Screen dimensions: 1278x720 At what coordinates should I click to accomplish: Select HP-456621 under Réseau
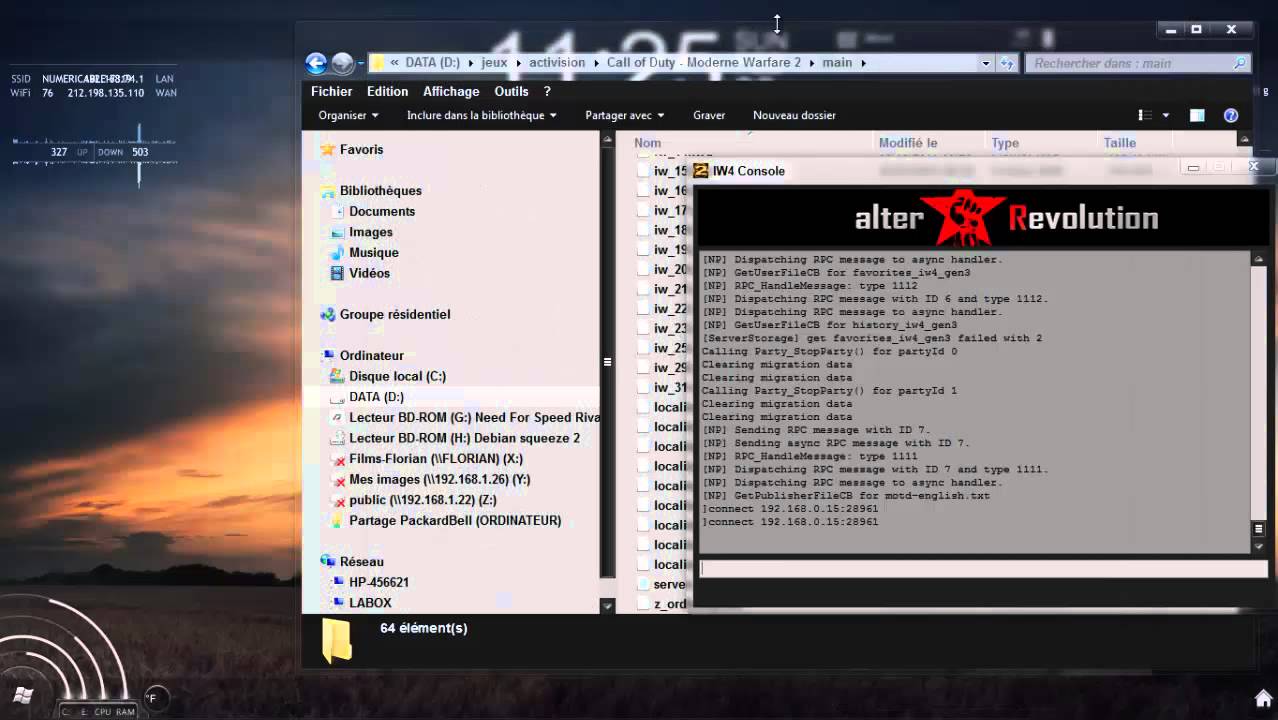point(378,582)
